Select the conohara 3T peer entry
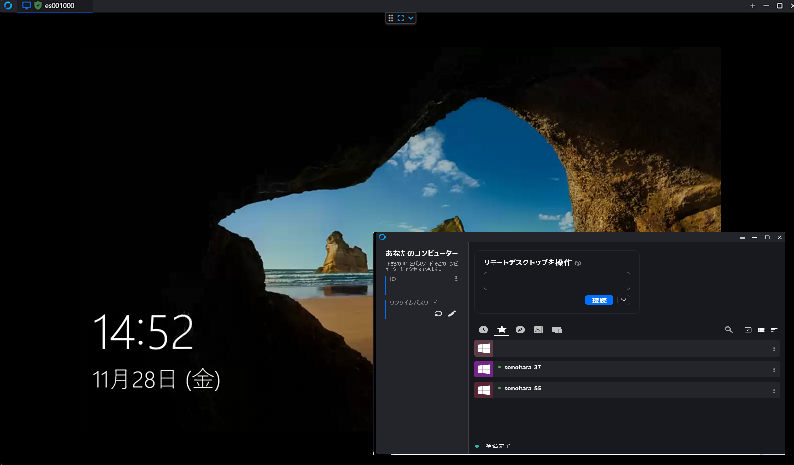 [x=627, y=369]
